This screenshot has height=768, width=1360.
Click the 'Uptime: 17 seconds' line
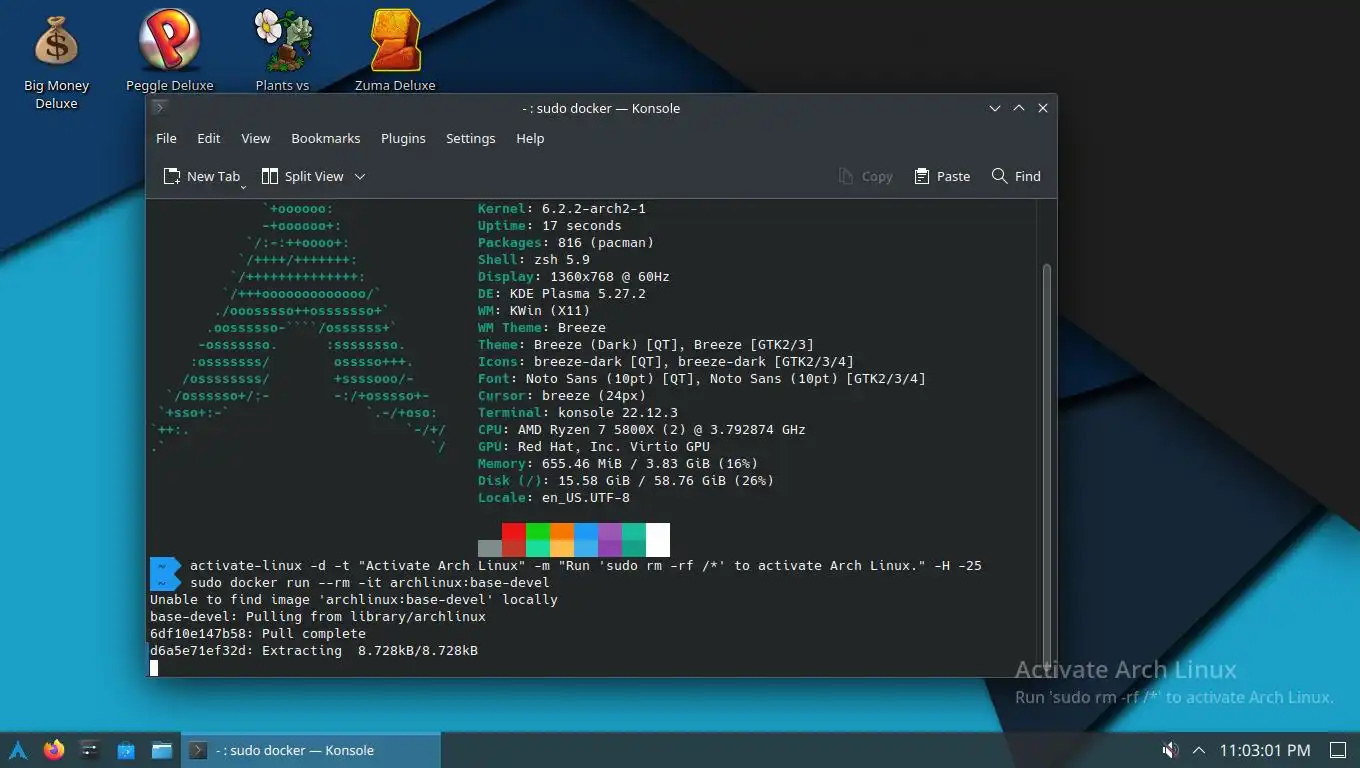point(550,226)
